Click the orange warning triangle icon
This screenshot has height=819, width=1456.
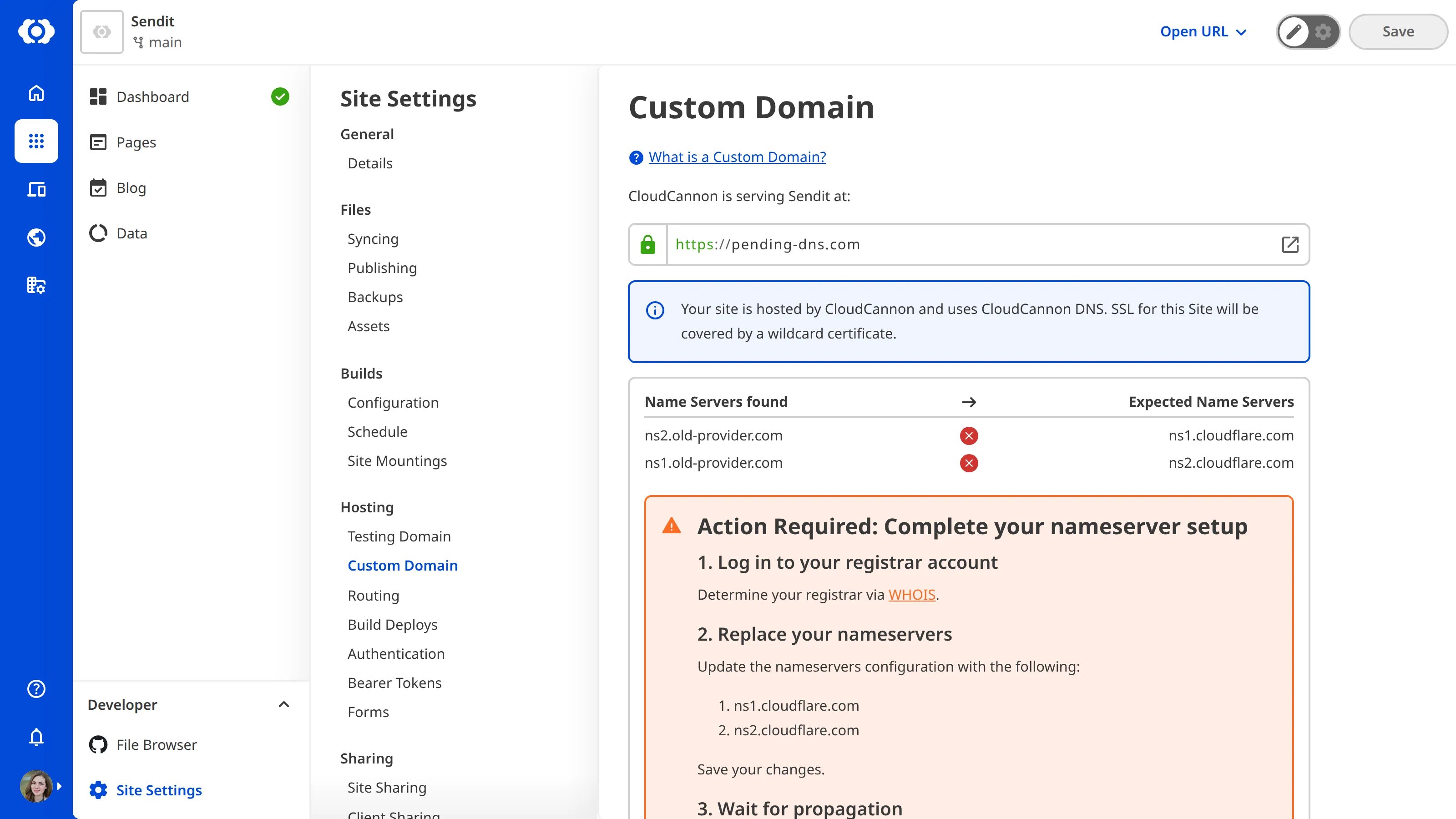click(x=672, y=526)
